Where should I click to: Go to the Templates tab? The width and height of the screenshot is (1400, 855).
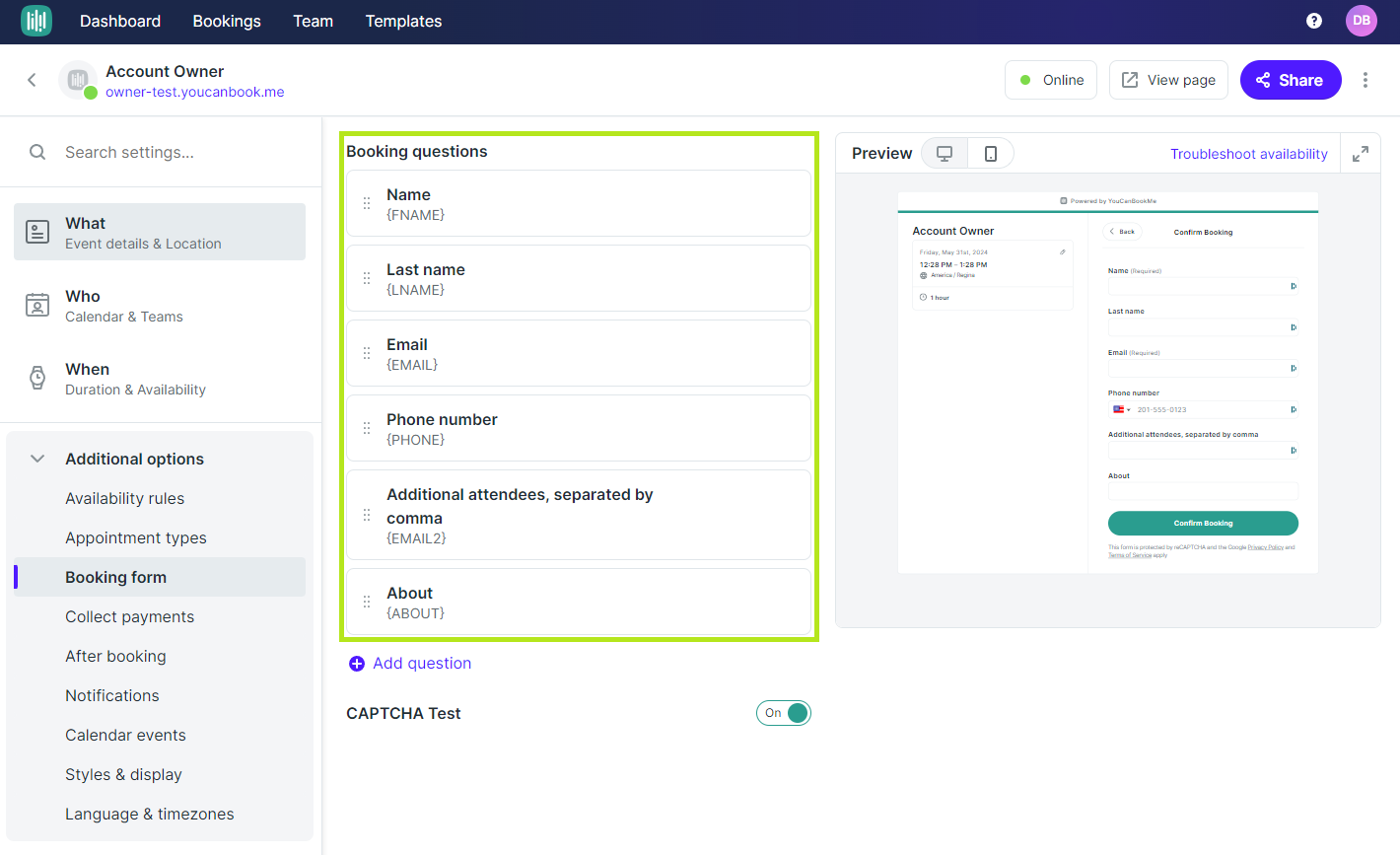[x=403, y=21]
